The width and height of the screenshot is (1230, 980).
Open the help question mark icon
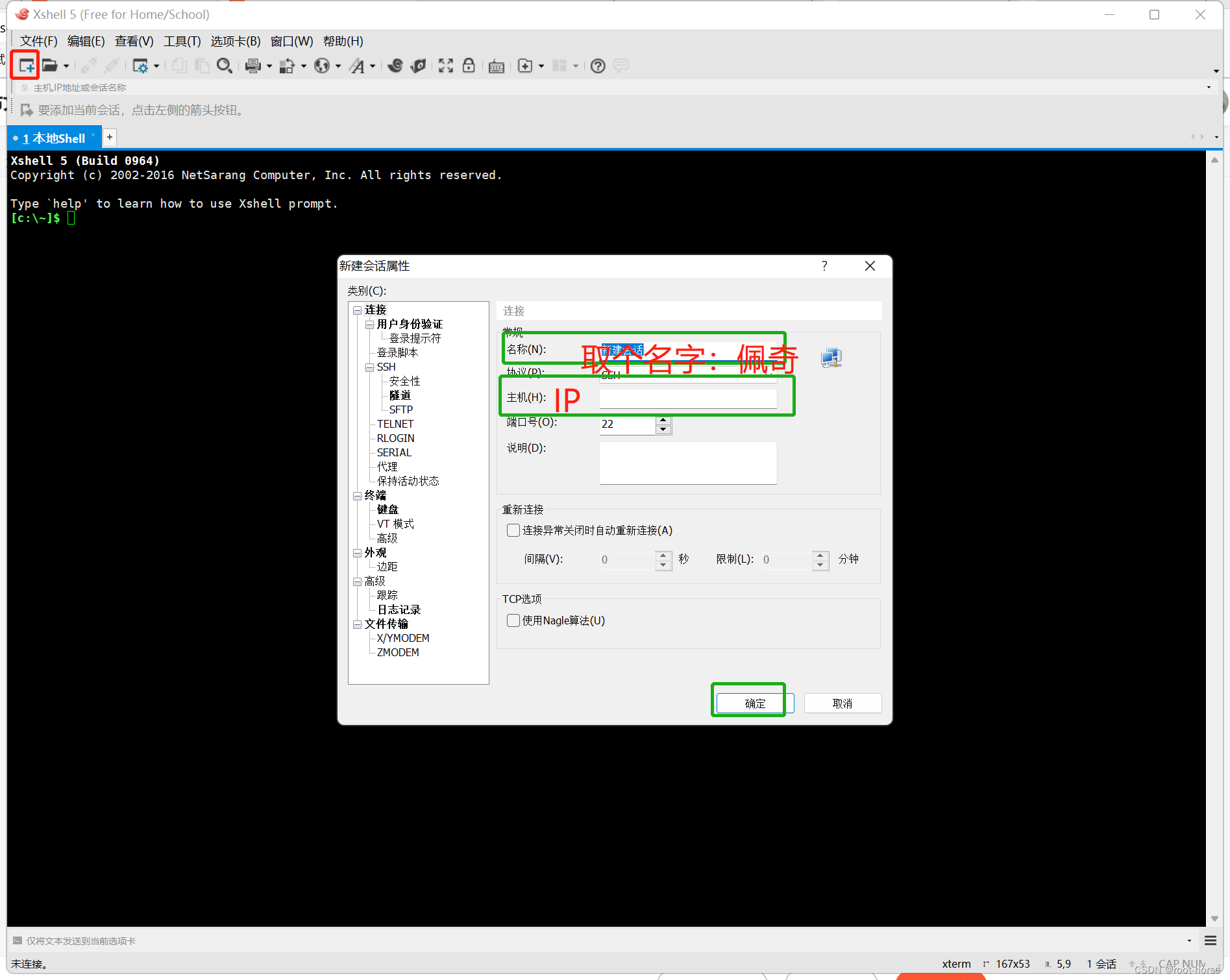598,66
